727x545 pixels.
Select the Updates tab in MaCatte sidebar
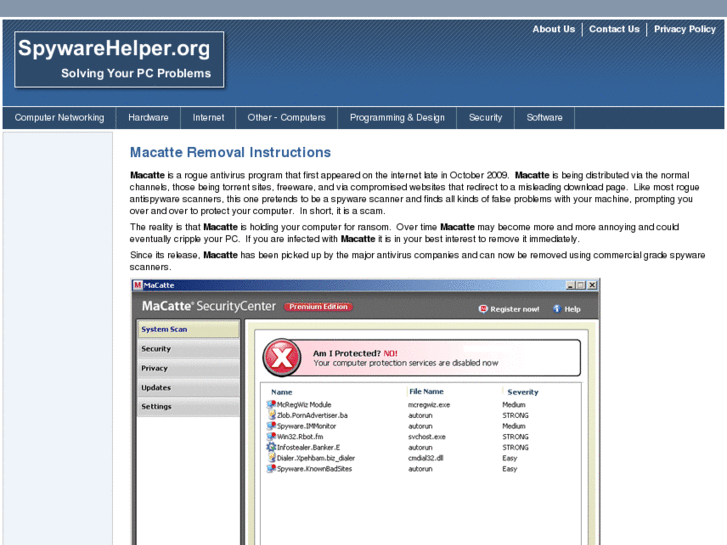coord(188,388)
